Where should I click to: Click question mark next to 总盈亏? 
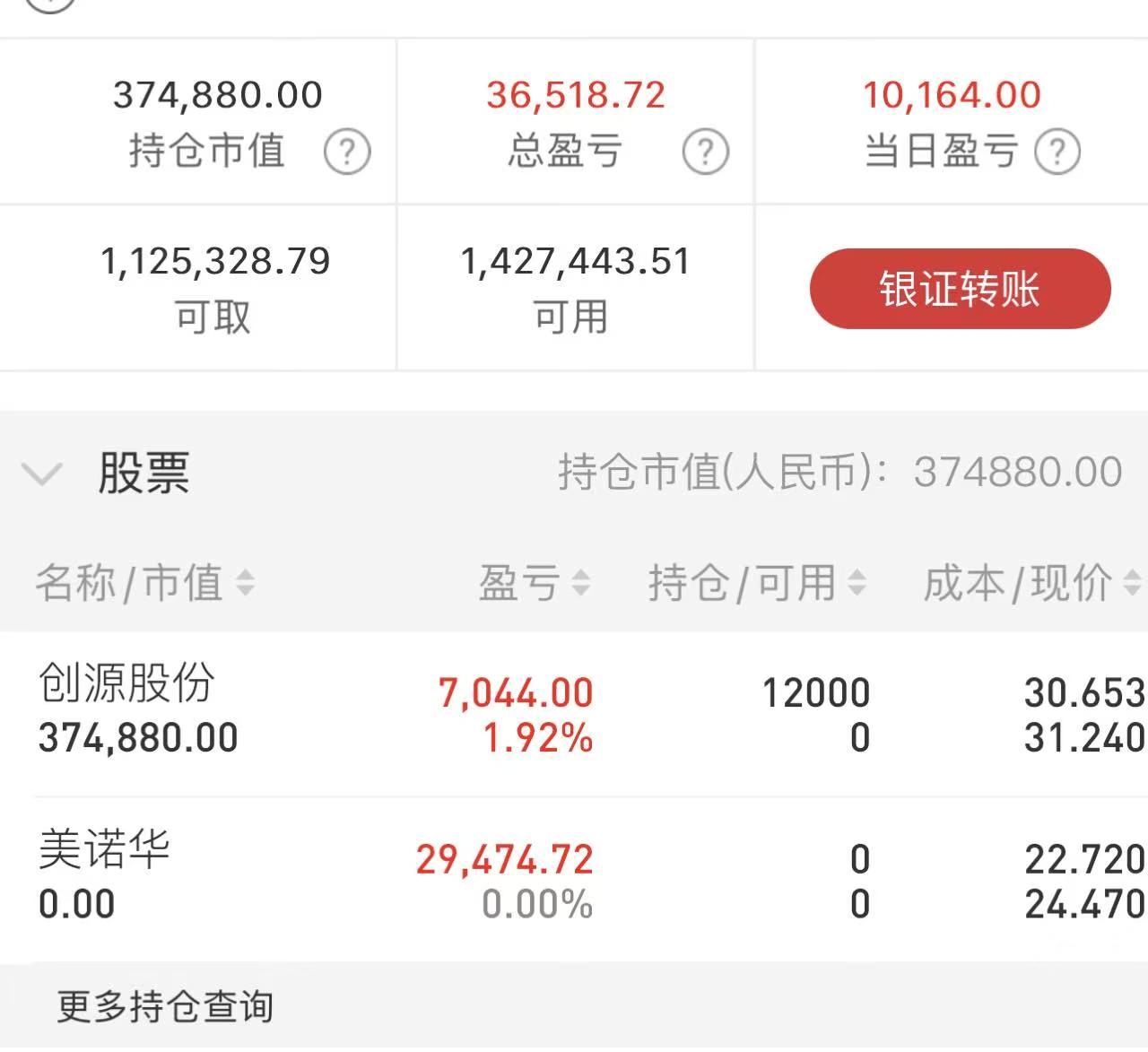(x=705, y=152)
